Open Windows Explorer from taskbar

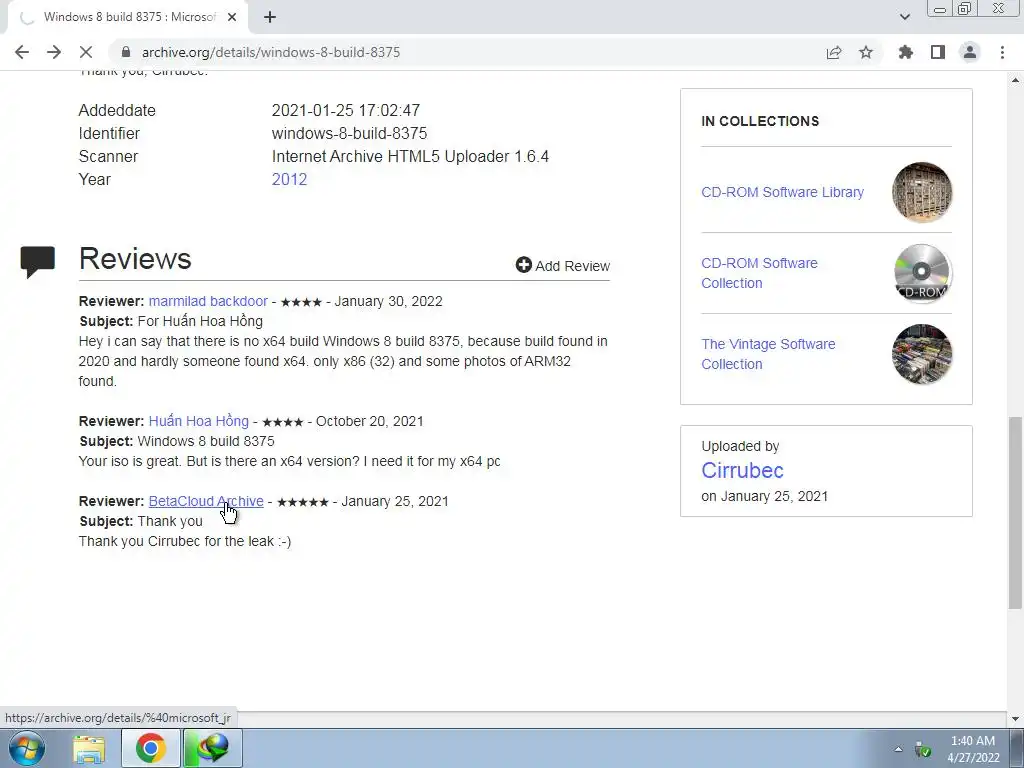89,748
